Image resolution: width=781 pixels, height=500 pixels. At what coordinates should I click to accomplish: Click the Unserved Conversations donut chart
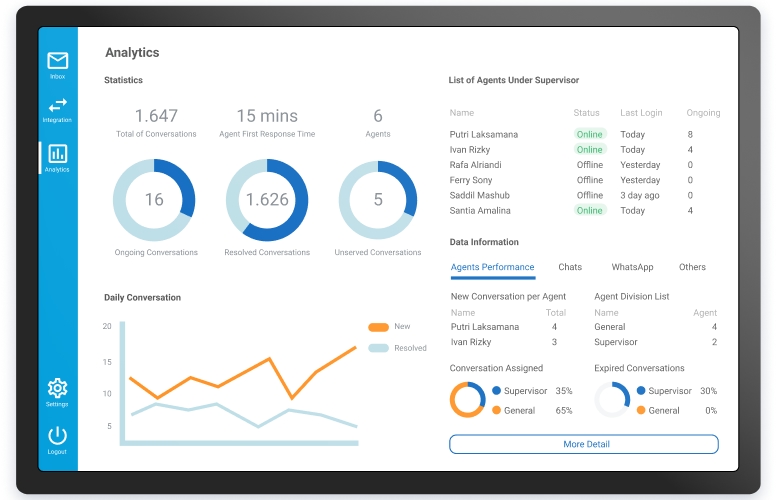tap(378, 200)
